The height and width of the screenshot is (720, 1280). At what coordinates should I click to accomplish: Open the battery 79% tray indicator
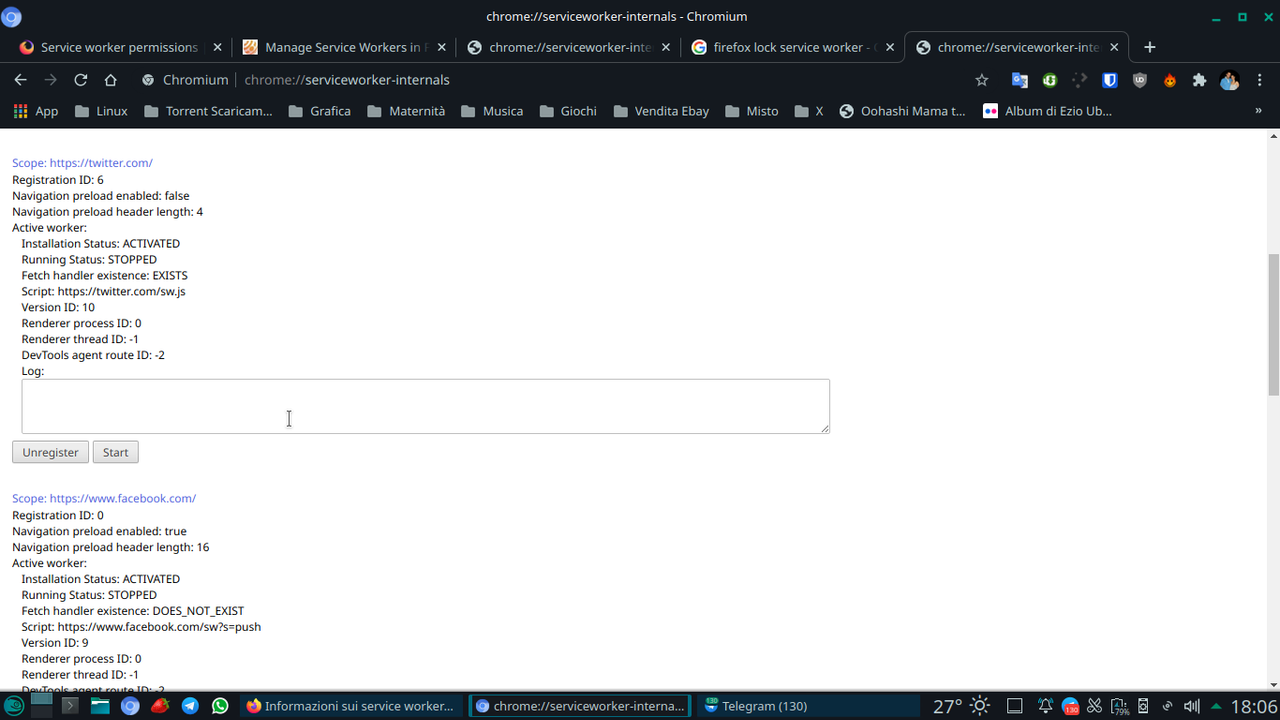tap(1119, 706)
